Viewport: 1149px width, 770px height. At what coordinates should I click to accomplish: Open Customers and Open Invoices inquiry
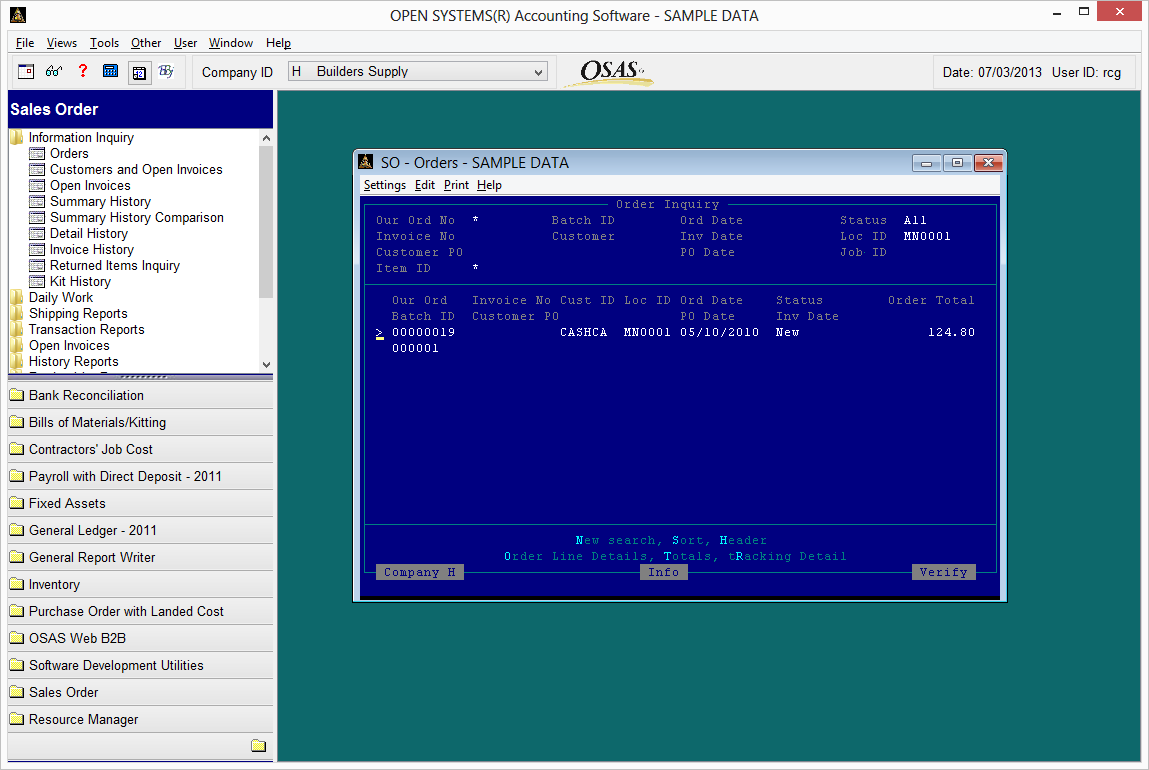tap(136, 169)
